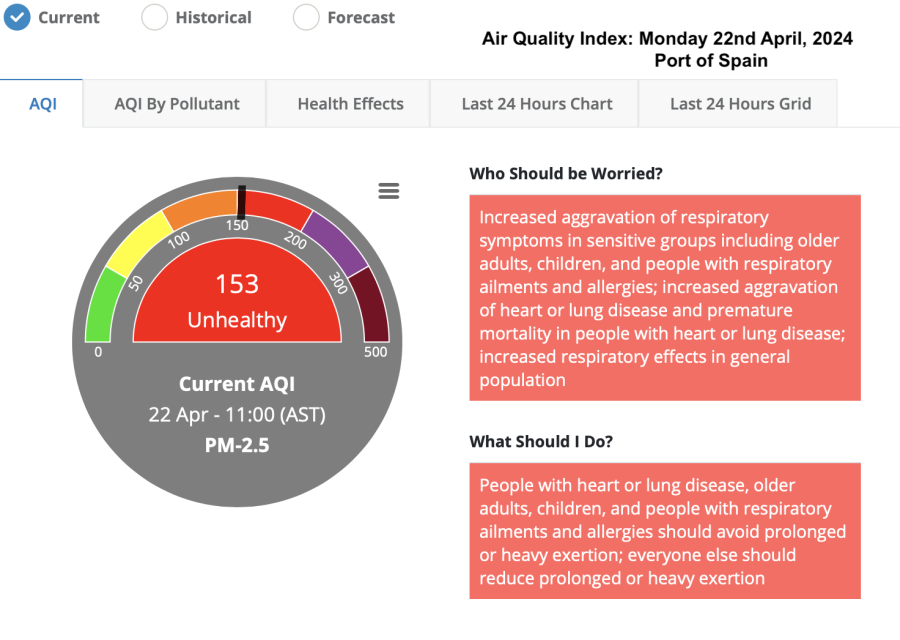Select the Forecast radio option
The height and width of the screenshot is (640, 900).
(307, 17)
